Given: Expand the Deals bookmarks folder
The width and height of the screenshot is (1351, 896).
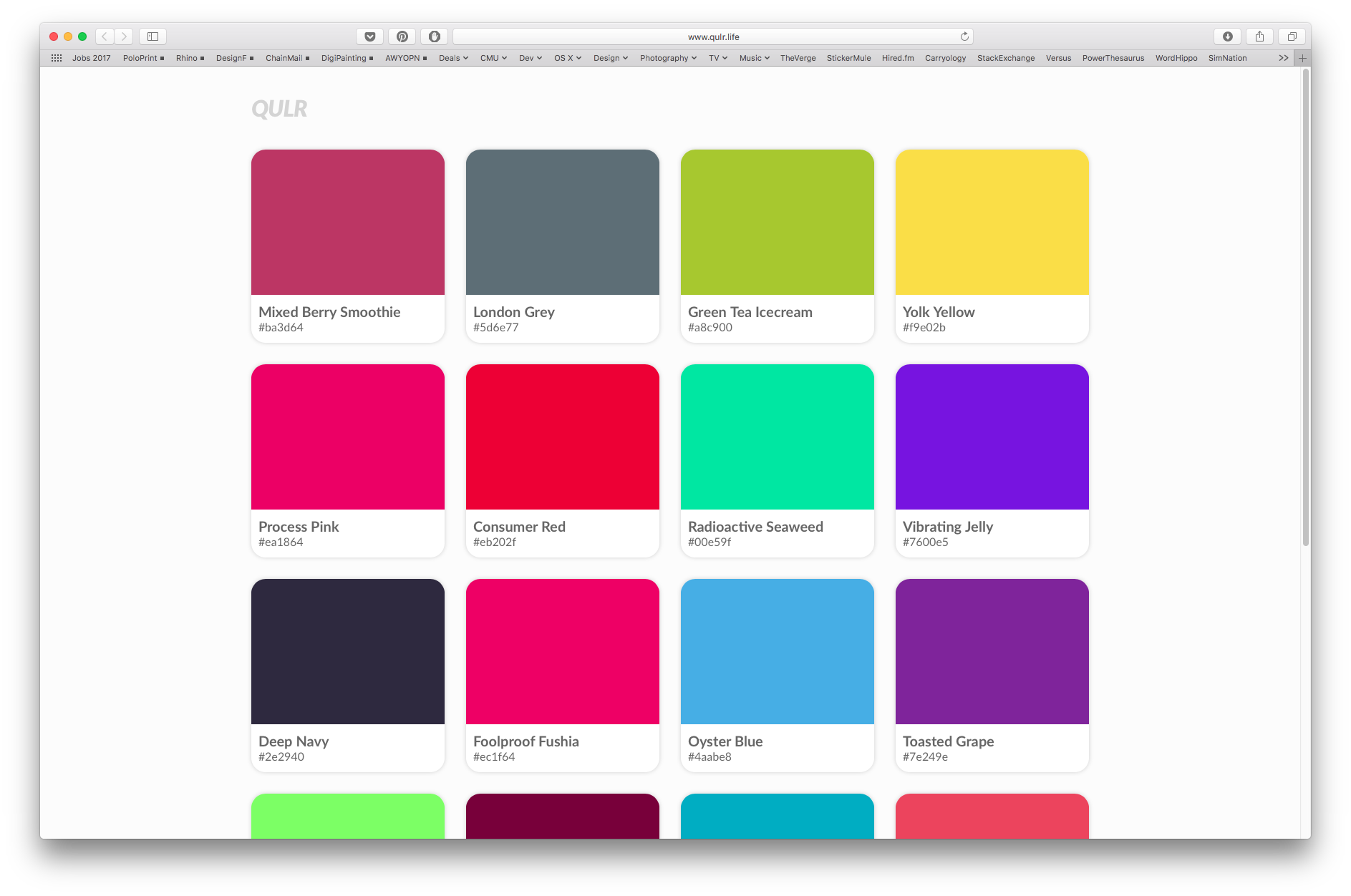Looking at the screenshot, I should [453, 58].
